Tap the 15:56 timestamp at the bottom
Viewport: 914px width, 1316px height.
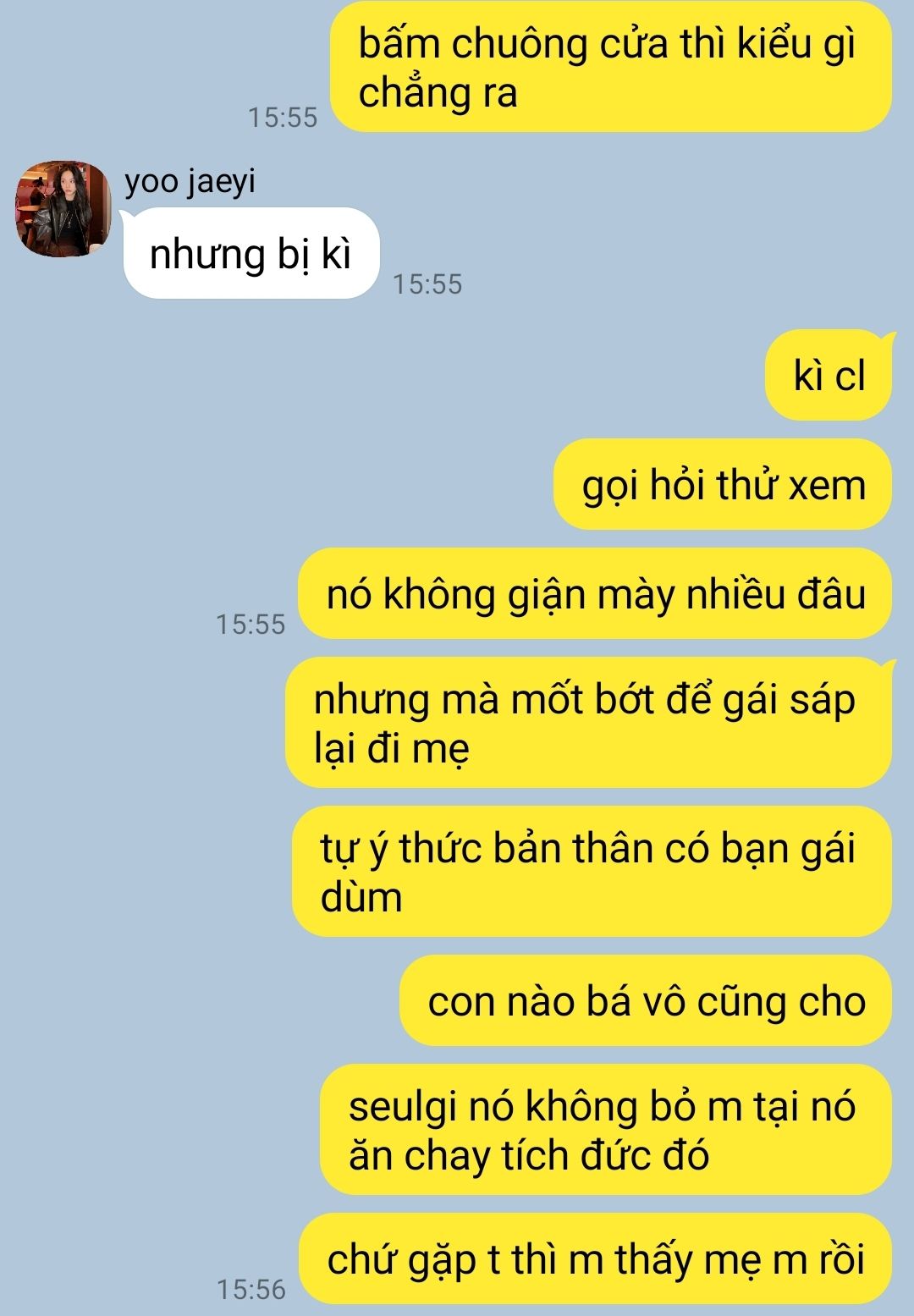pyautogui.click(x=251, y=1290)
